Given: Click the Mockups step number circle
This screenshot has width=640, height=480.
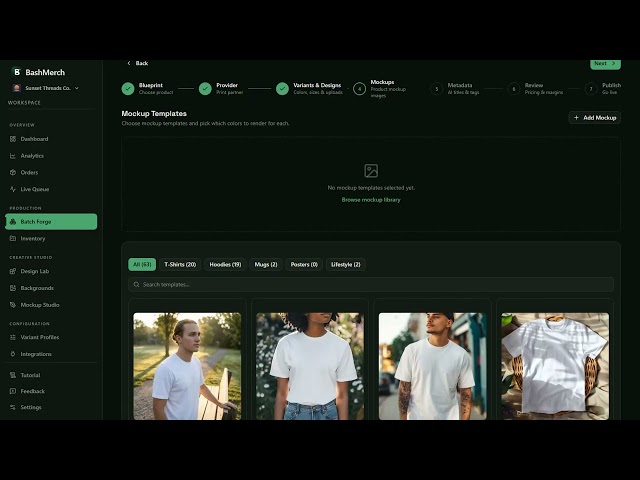Looking at the screenshot, I should [x=360, y=89].
